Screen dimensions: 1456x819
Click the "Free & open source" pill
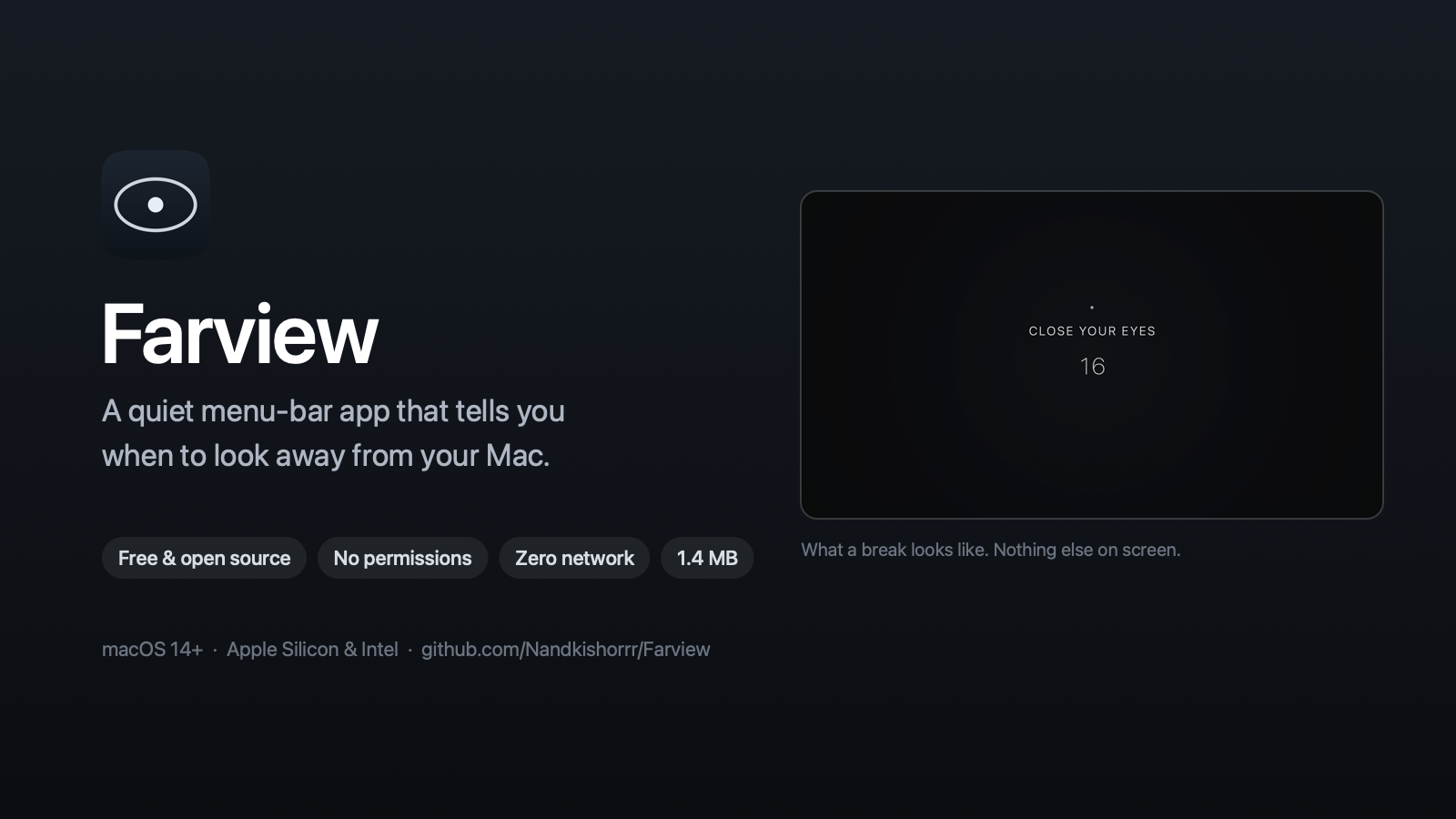point(204,558)
